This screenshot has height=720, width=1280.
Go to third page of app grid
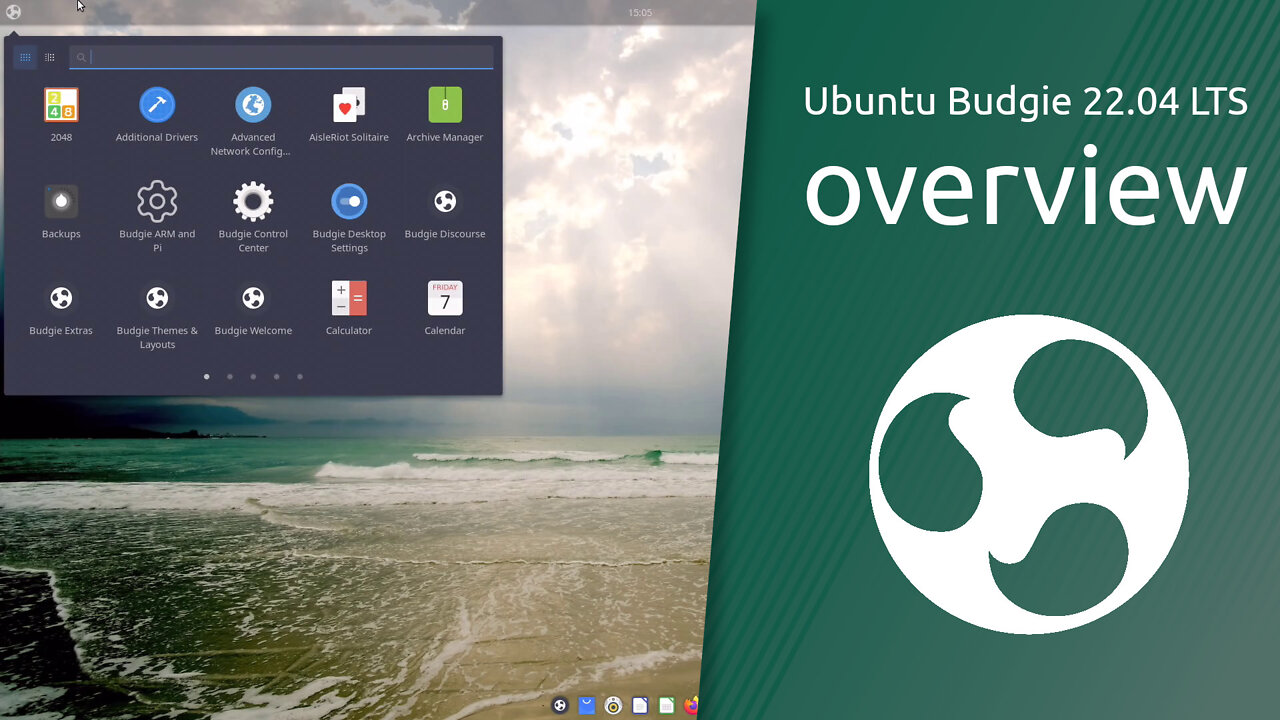(x=253, y=377)
